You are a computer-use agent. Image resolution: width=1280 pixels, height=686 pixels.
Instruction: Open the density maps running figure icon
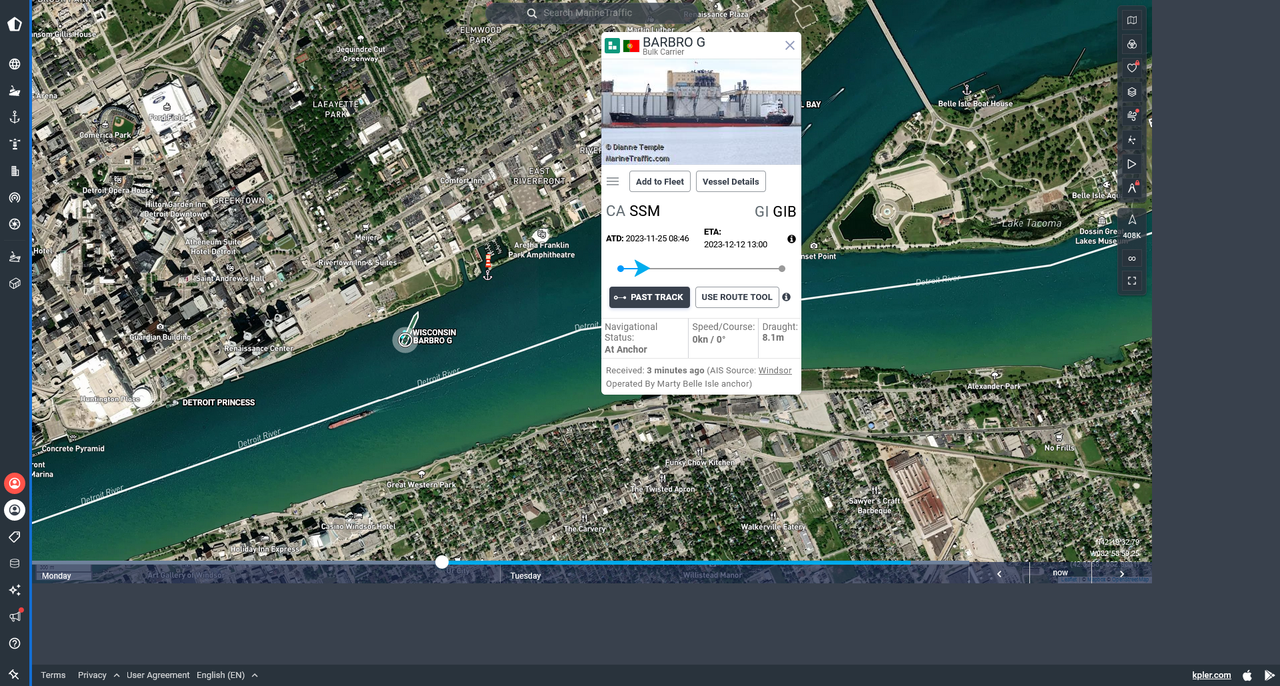1132,140
